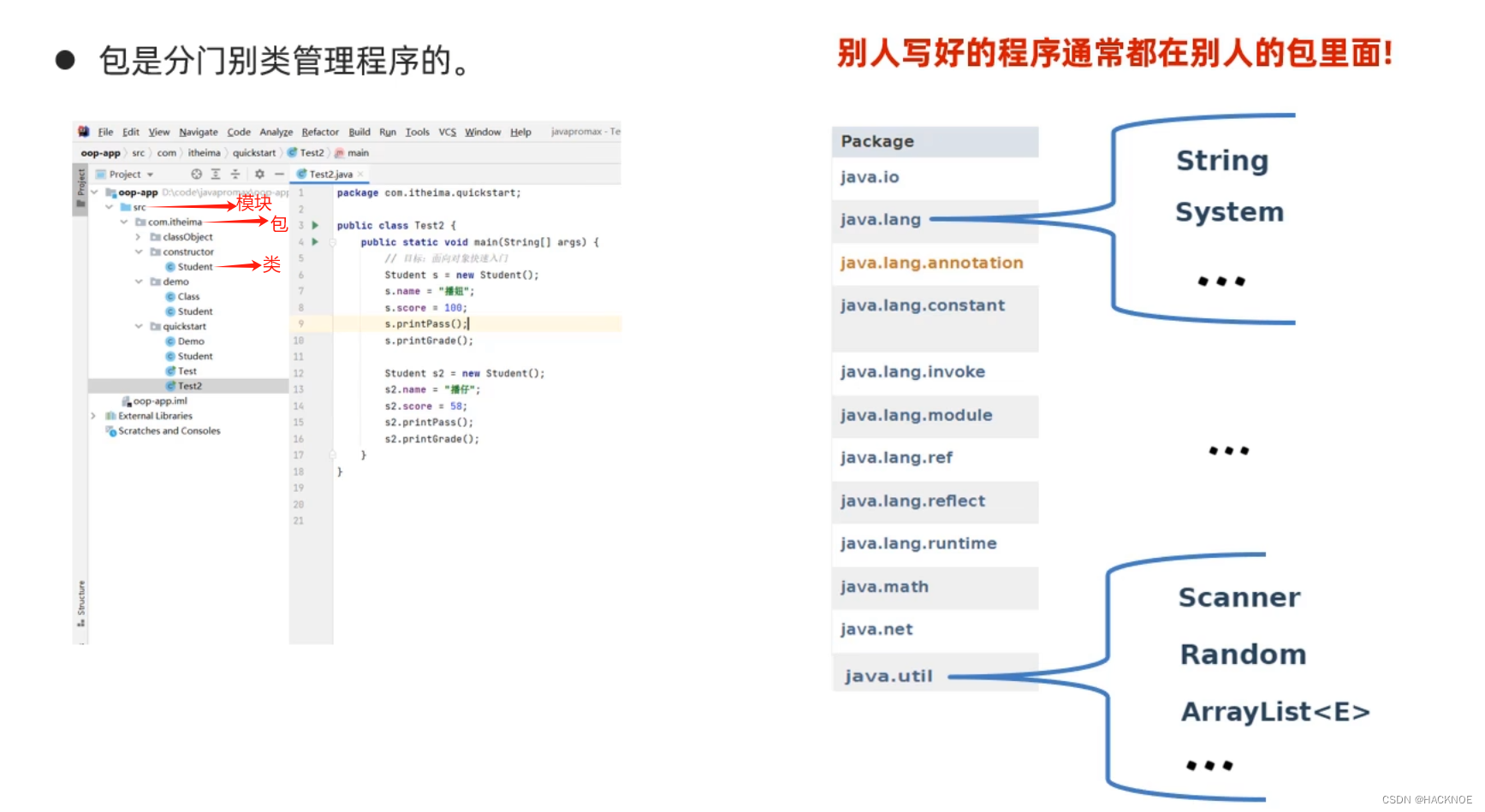
Task: Click the 'java.lang.module' package row
Action: (935, 417)
